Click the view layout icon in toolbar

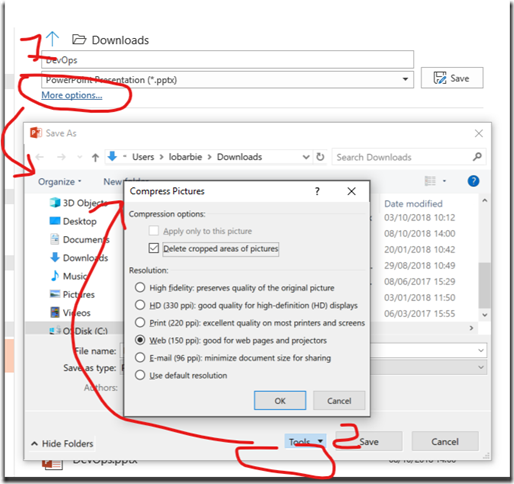(430, 181)
